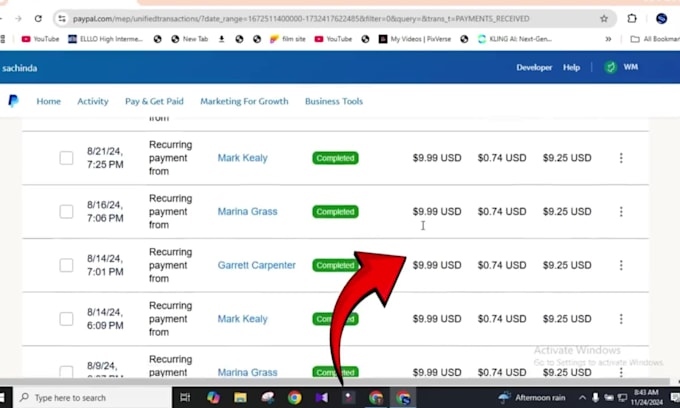Open the first YouTube bookmark
The image size is (680, 408).
40,39
